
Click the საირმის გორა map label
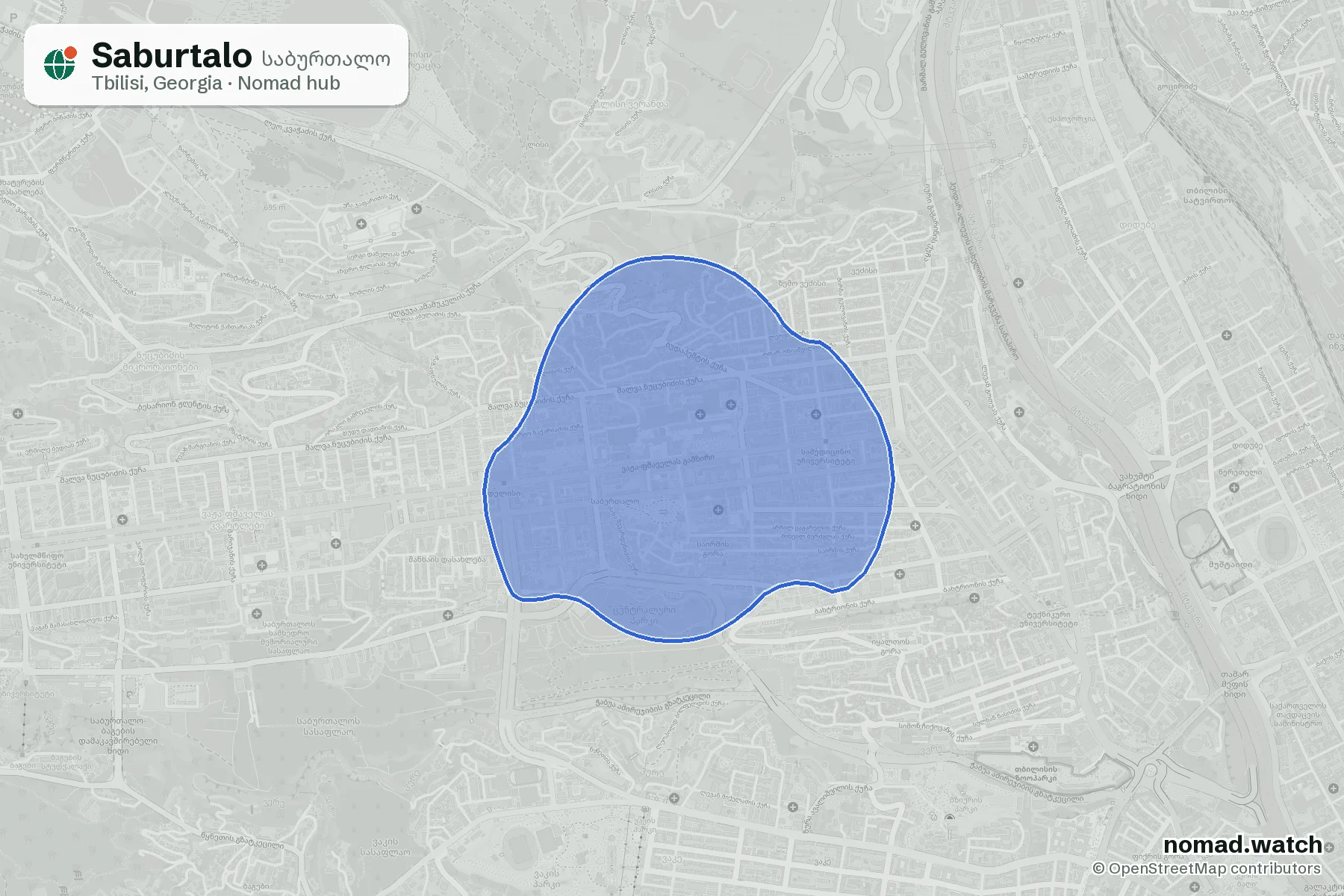coord(713,549)
